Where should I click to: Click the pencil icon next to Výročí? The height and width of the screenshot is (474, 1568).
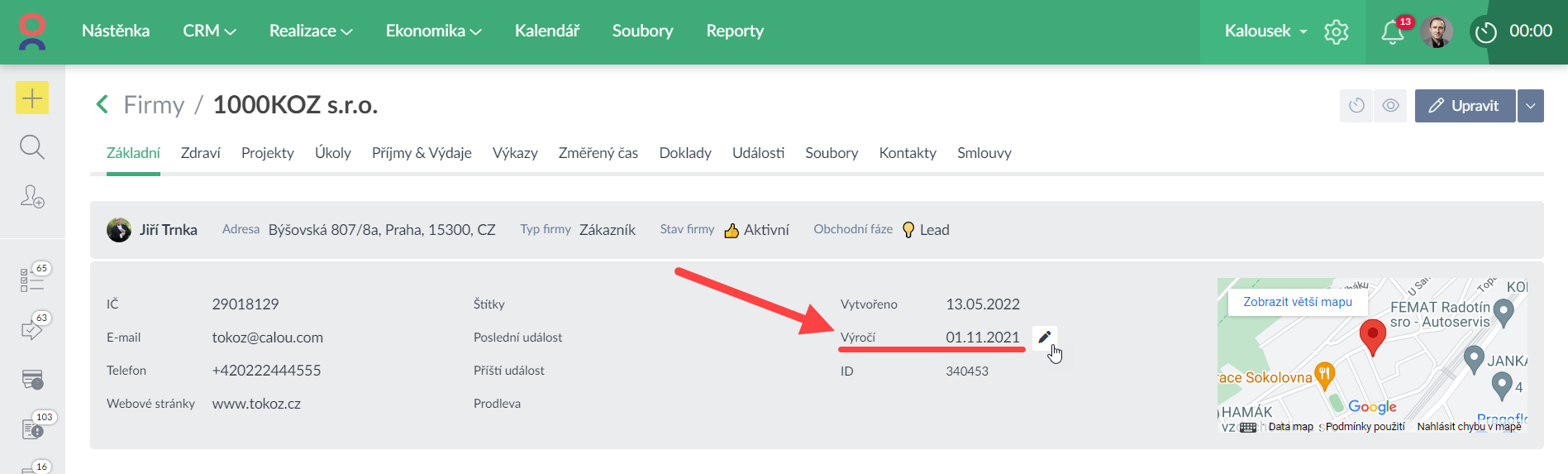[1045, 337]
